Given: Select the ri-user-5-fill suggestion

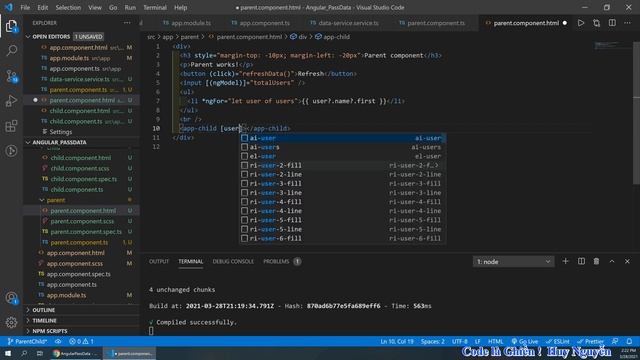Looking at the screenshot, I should click(342, 220).
